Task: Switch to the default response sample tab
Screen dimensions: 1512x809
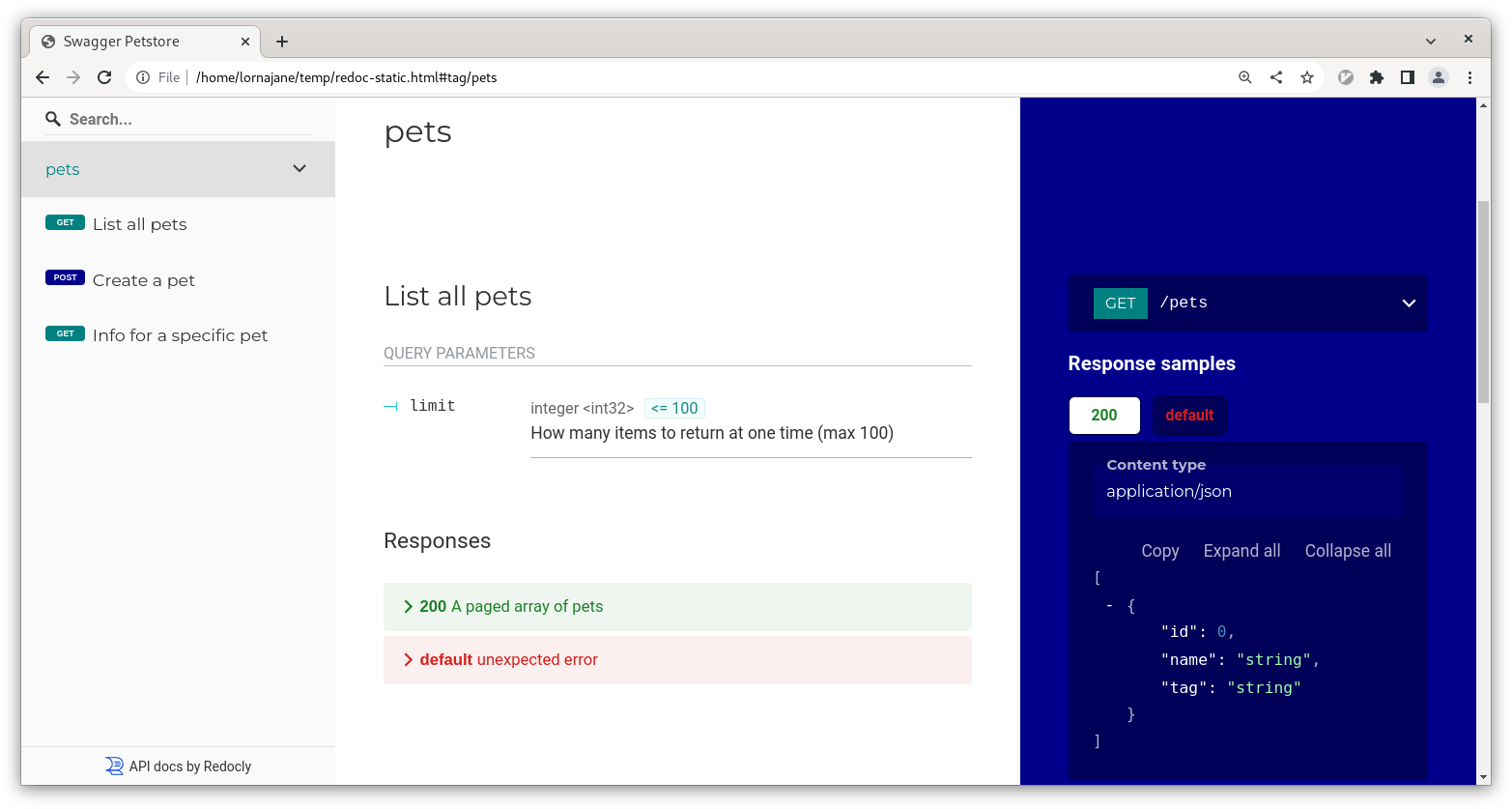Action: point(1188,416)
